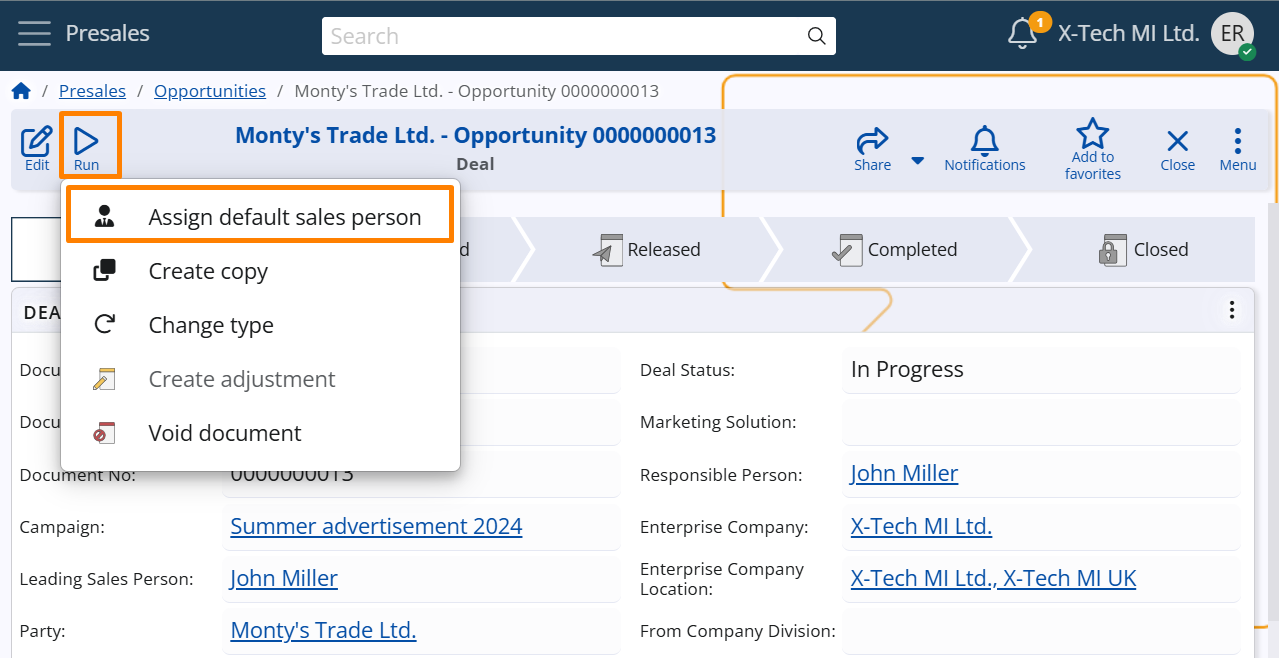Viewport: 1279px width, 658px height.
Task: Select Create copy from the Run menu
Action: [x=208, y=270]
